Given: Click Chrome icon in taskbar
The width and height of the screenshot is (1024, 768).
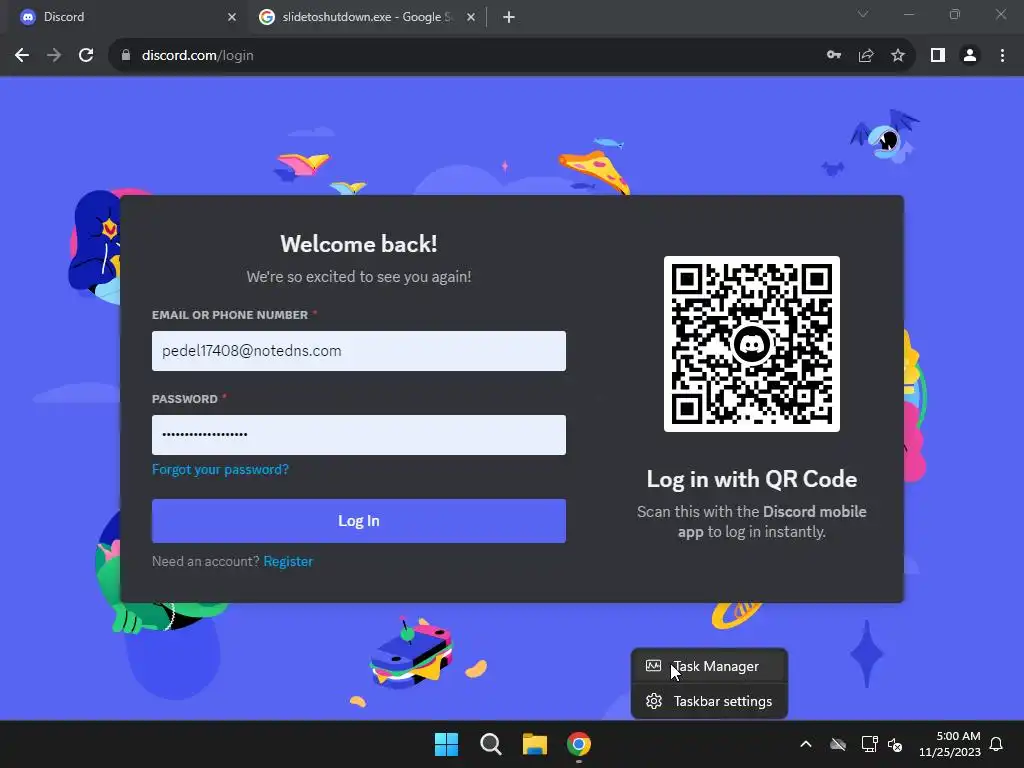Looking at the screenshot, I should tap(579, 744).
